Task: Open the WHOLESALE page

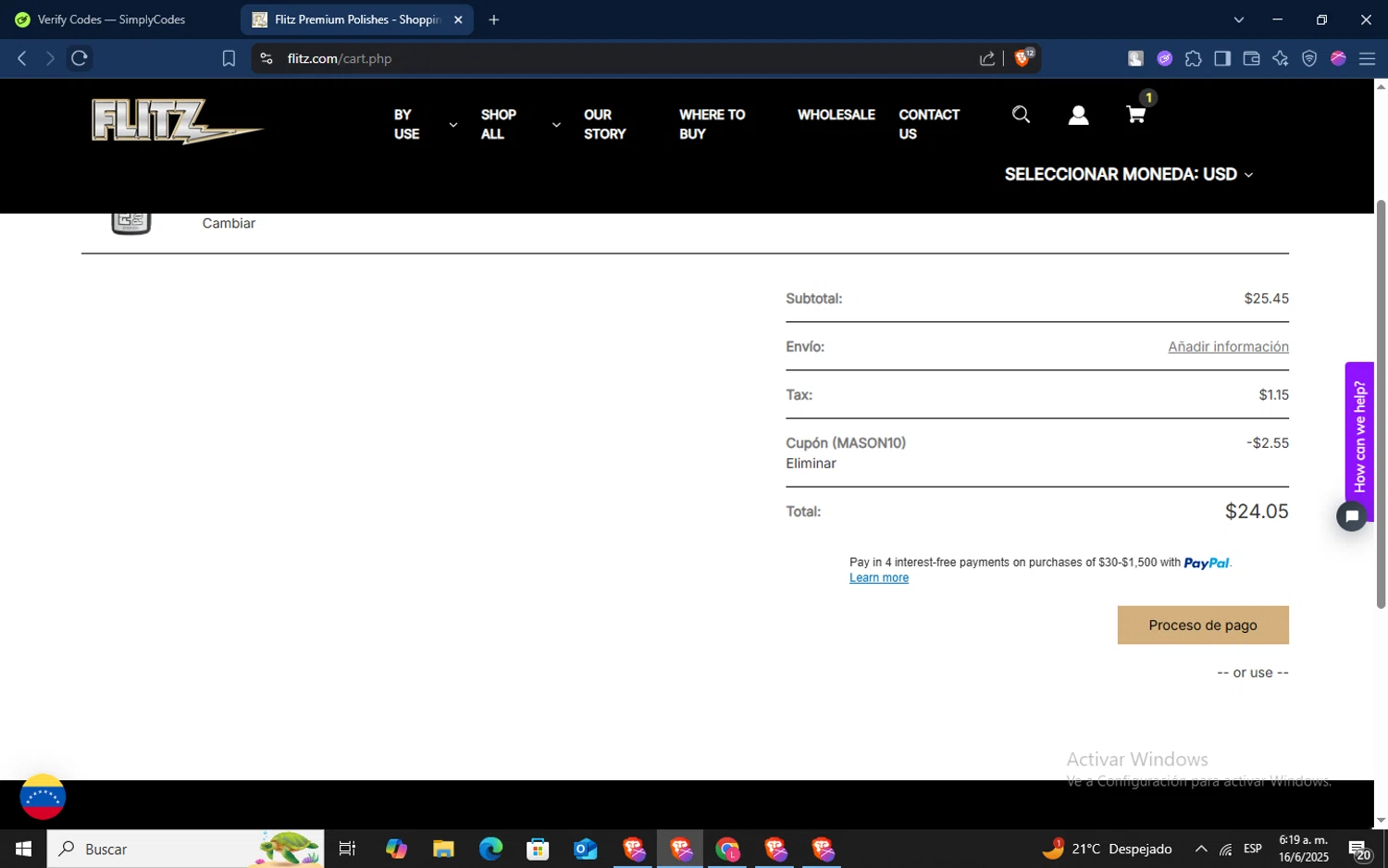Action: point(836,115)
